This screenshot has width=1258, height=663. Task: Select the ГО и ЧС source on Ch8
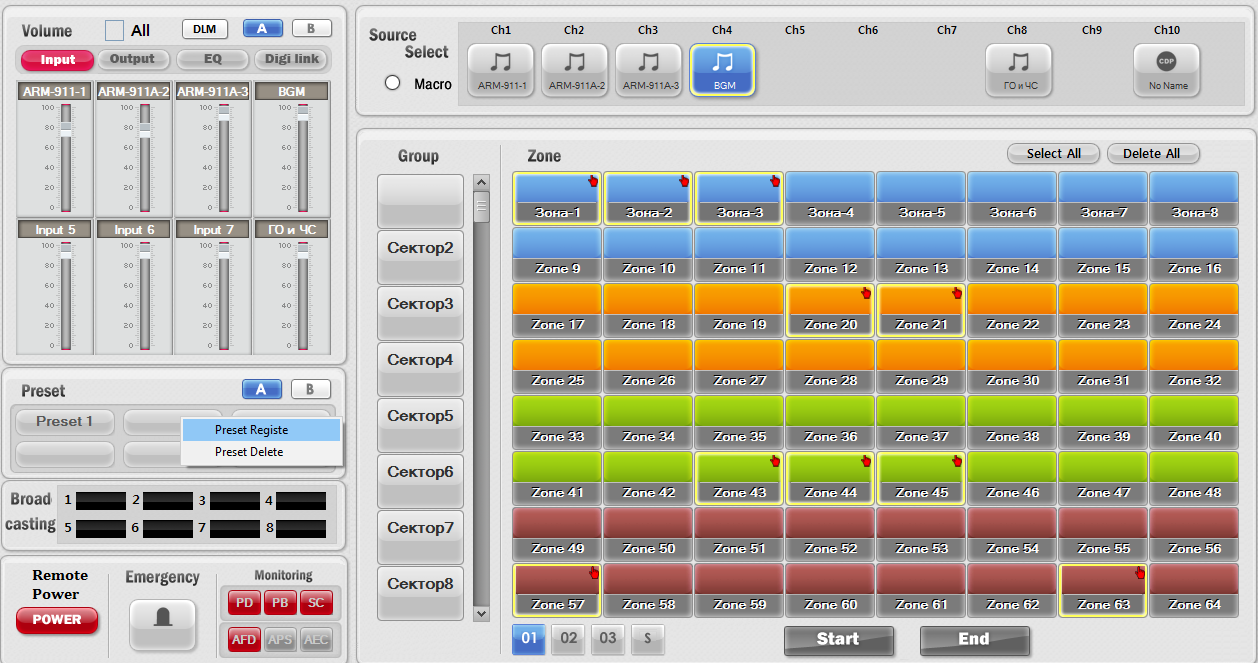1018,70
